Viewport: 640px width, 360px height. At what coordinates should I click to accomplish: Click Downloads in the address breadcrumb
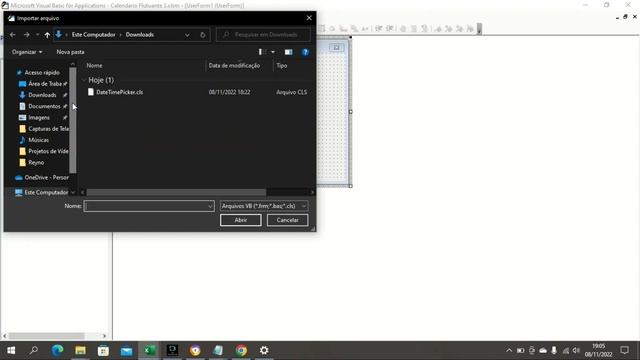tap(140, 35)
